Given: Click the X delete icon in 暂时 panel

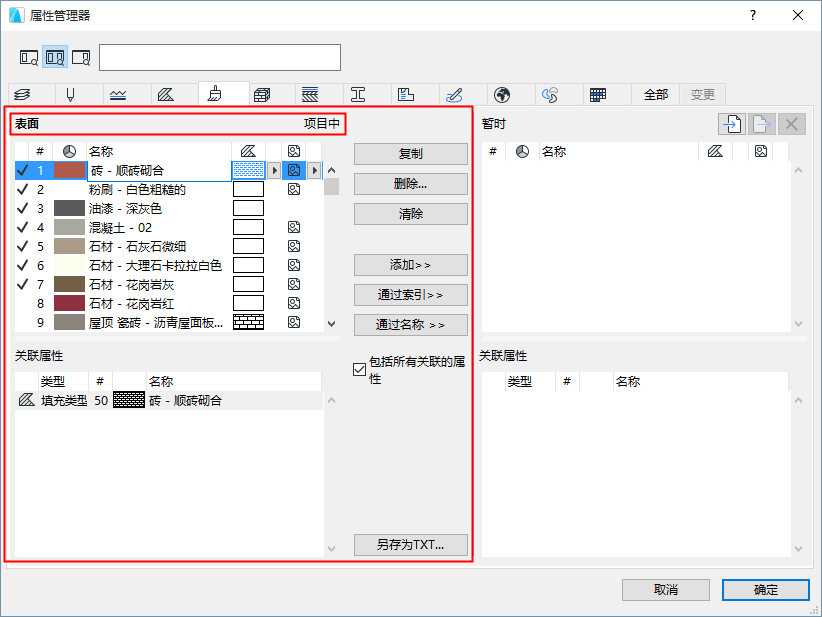Looking at the screenshot, I should [x=792, y=124].
